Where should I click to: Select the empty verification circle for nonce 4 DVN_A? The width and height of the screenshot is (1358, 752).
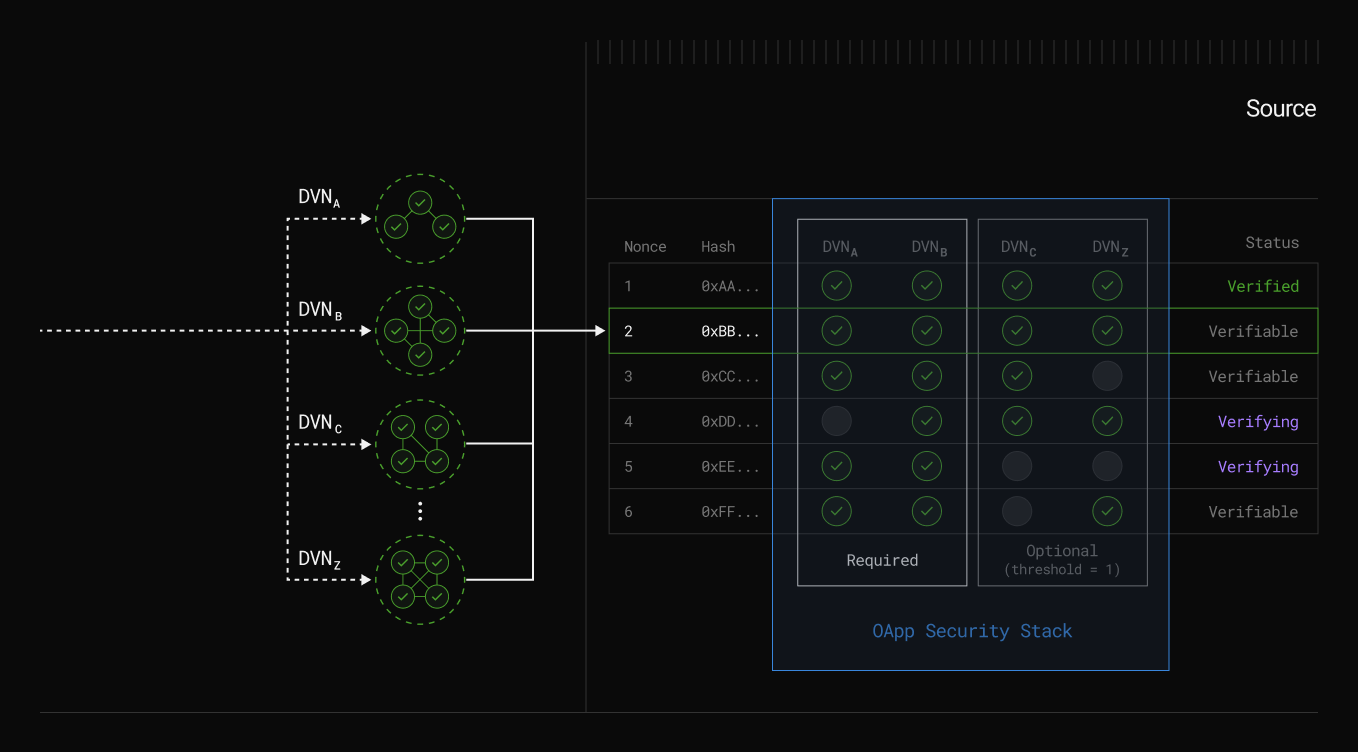(x=836, y=420)
